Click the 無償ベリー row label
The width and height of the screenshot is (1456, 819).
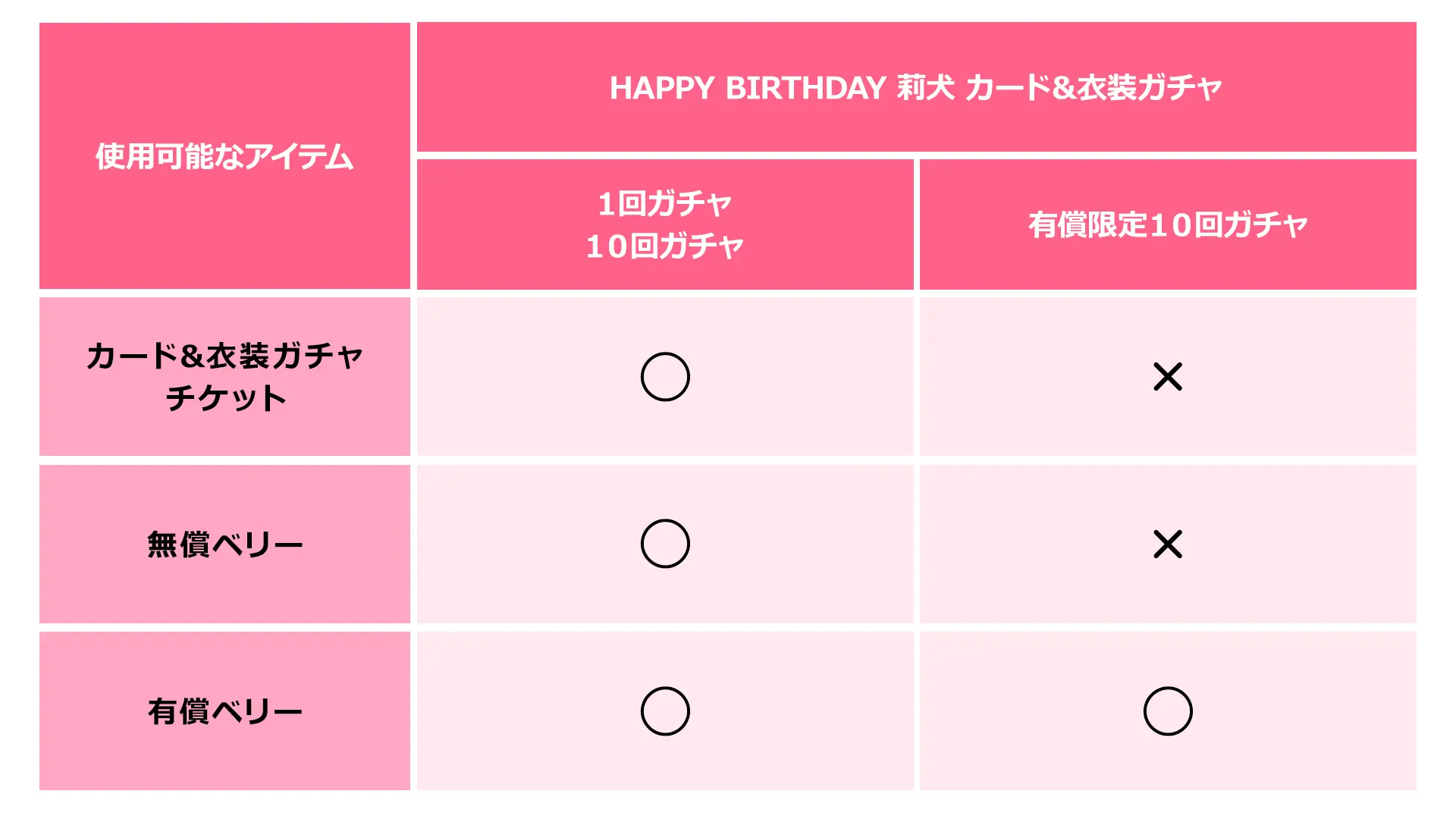(x=224, y=544)
